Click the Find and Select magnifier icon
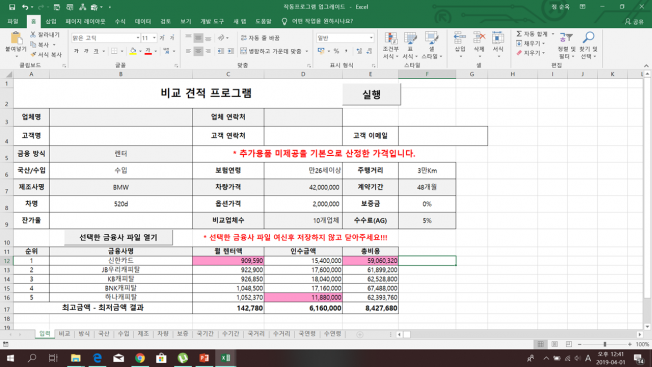This screenshot has height=367, width=652. click(588, 38)
